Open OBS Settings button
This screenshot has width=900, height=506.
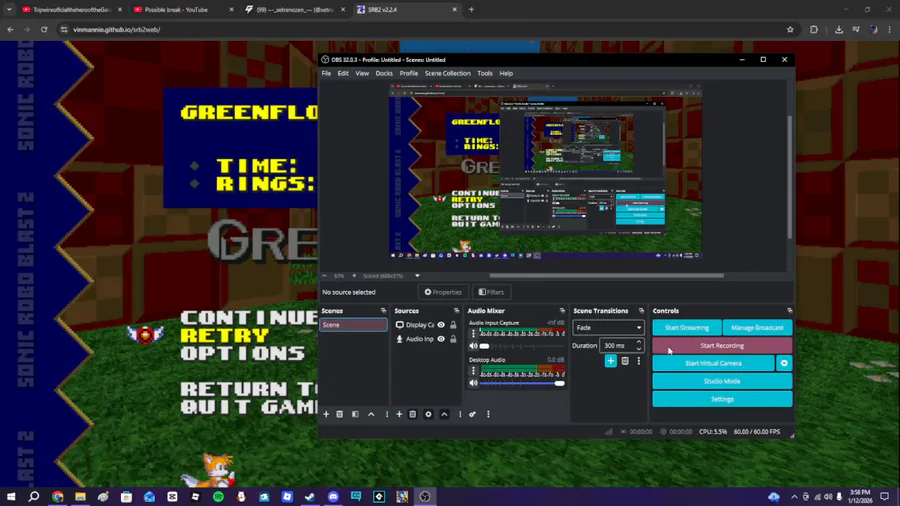[x=722, y=399]
